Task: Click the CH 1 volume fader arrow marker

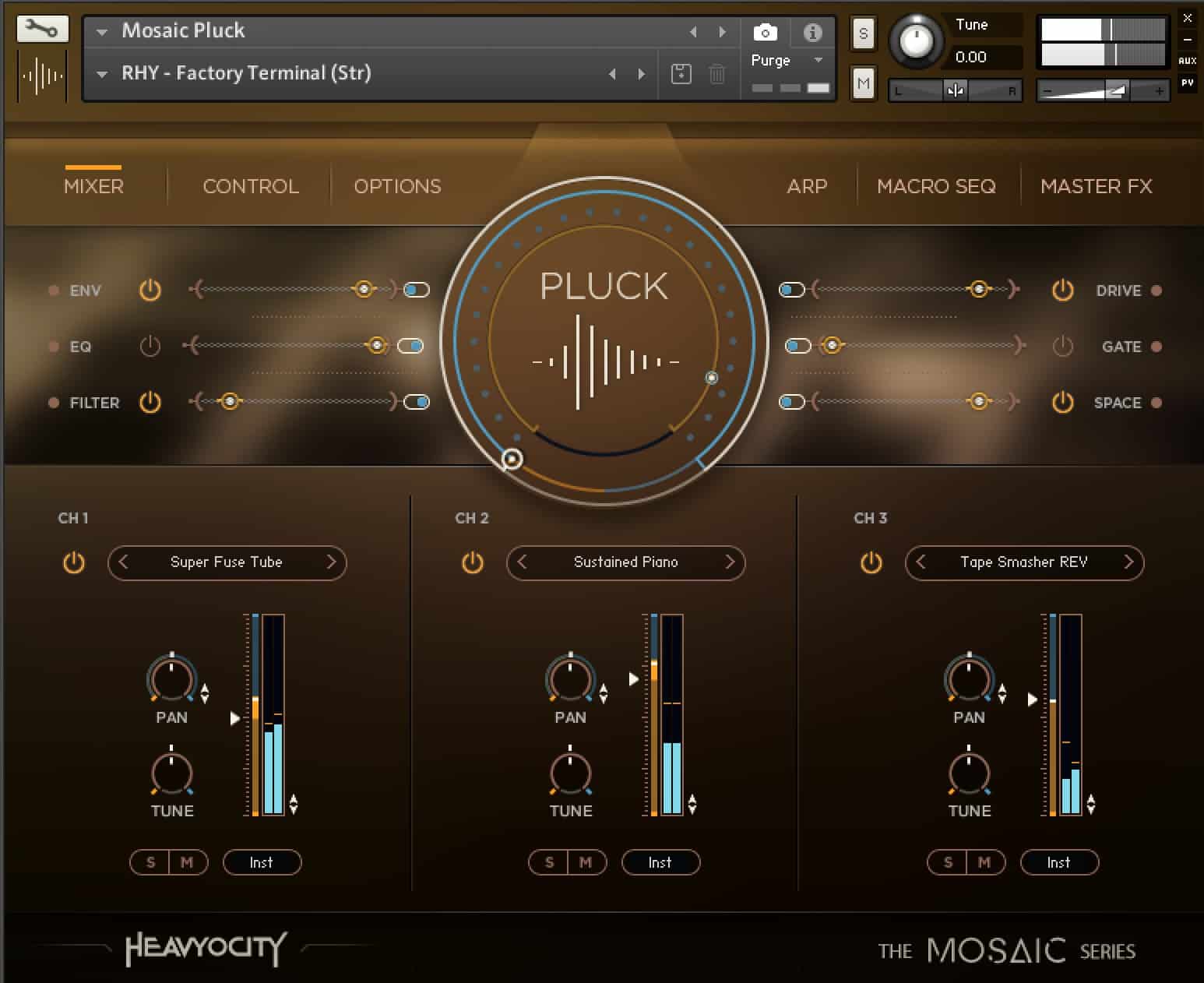Action: coord(235,718)
